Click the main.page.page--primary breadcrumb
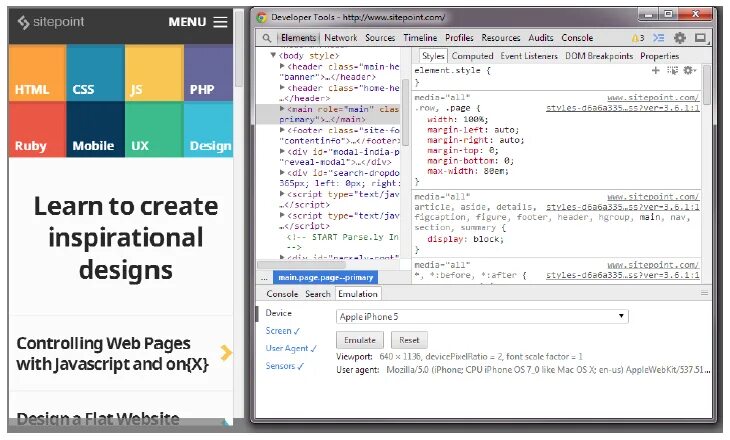The width and height of the screenshot is (730, 440). point(325,278)
